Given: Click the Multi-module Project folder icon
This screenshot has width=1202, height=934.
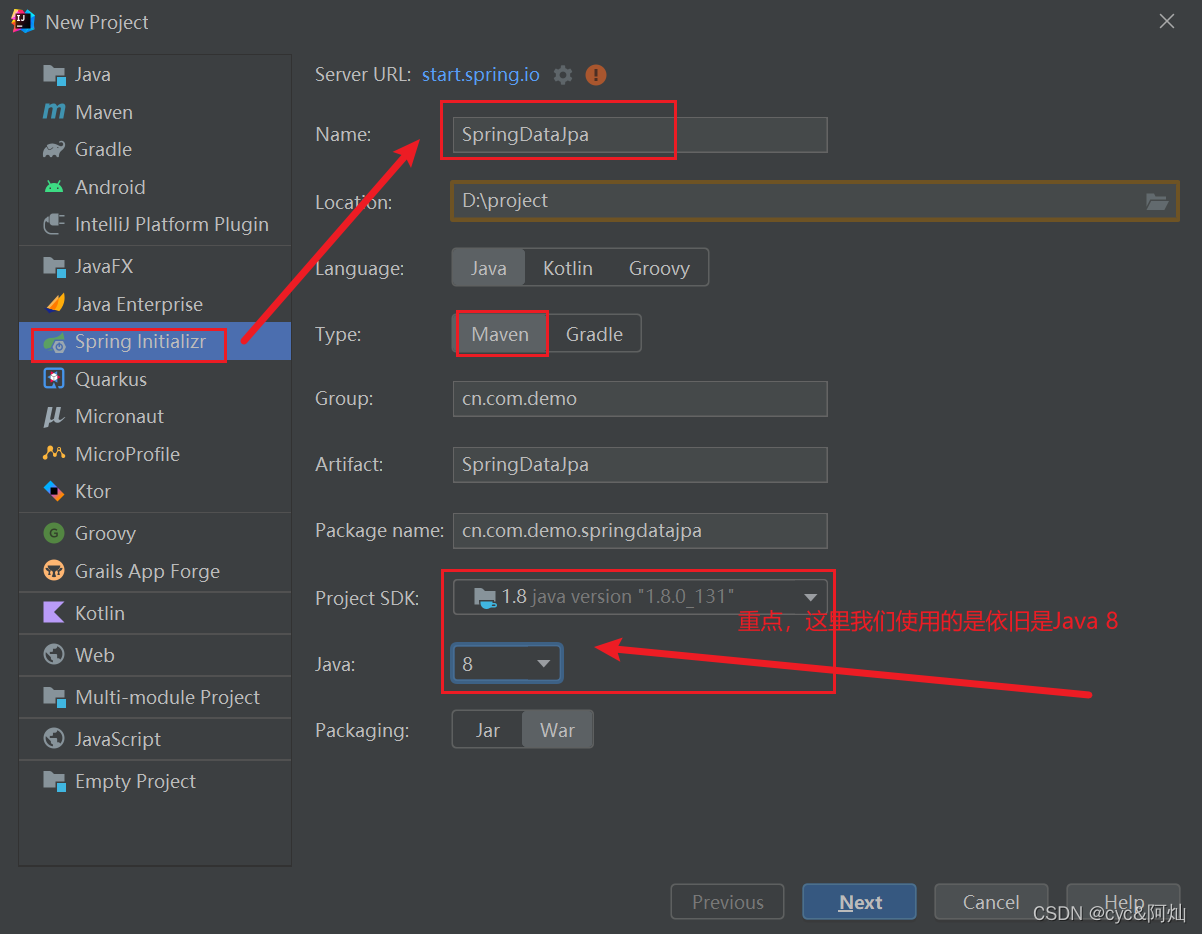Looking at the screenshot, I should [x=54, y=697].
